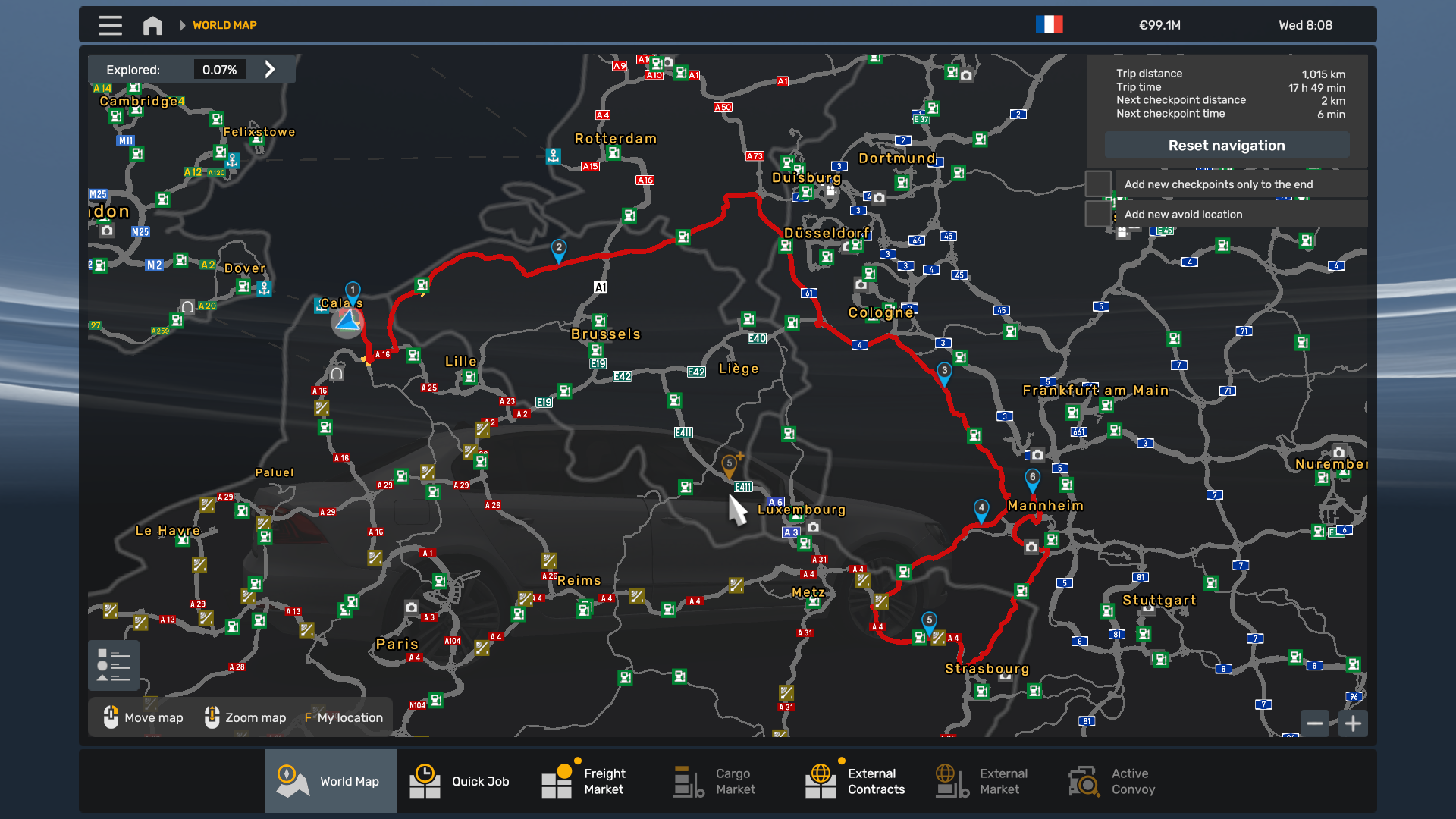Switch to the External Contracts tab

855,781
